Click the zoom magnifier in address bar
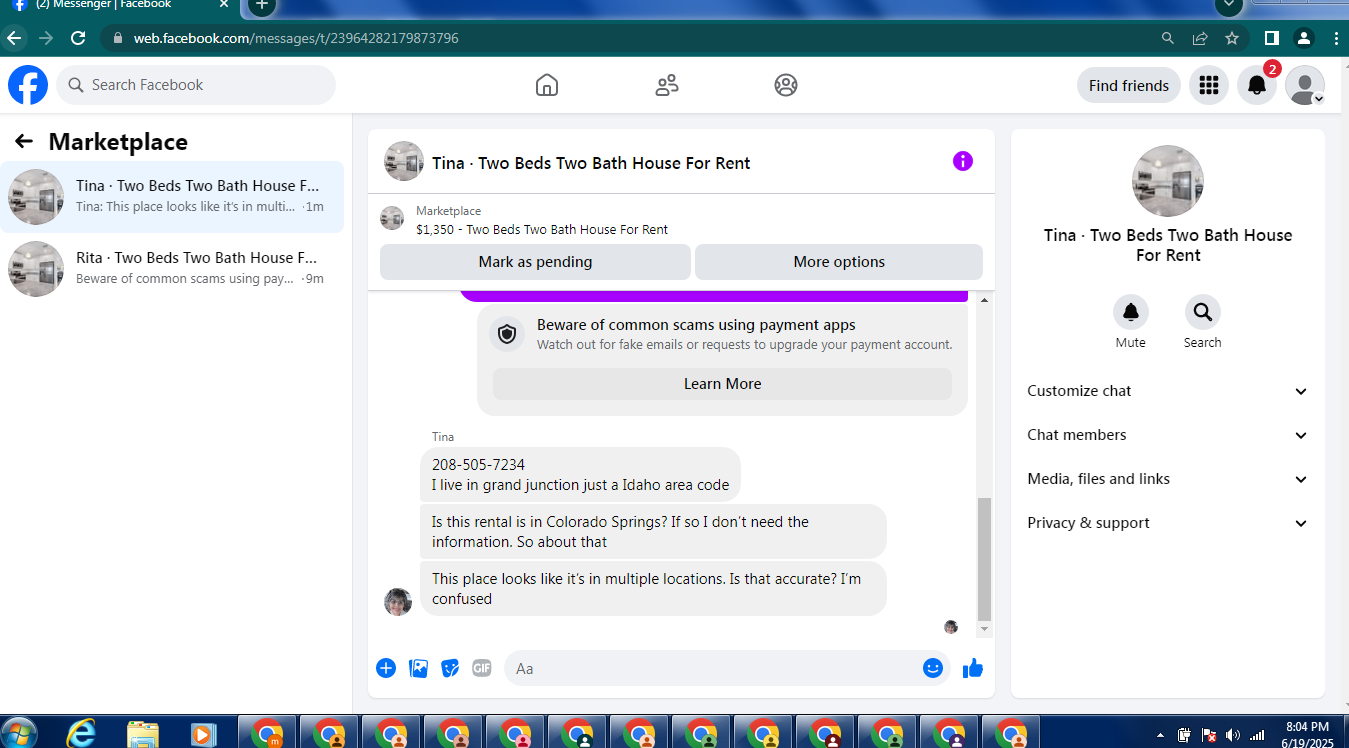The image size is (1349, 748). (1168, 38)
